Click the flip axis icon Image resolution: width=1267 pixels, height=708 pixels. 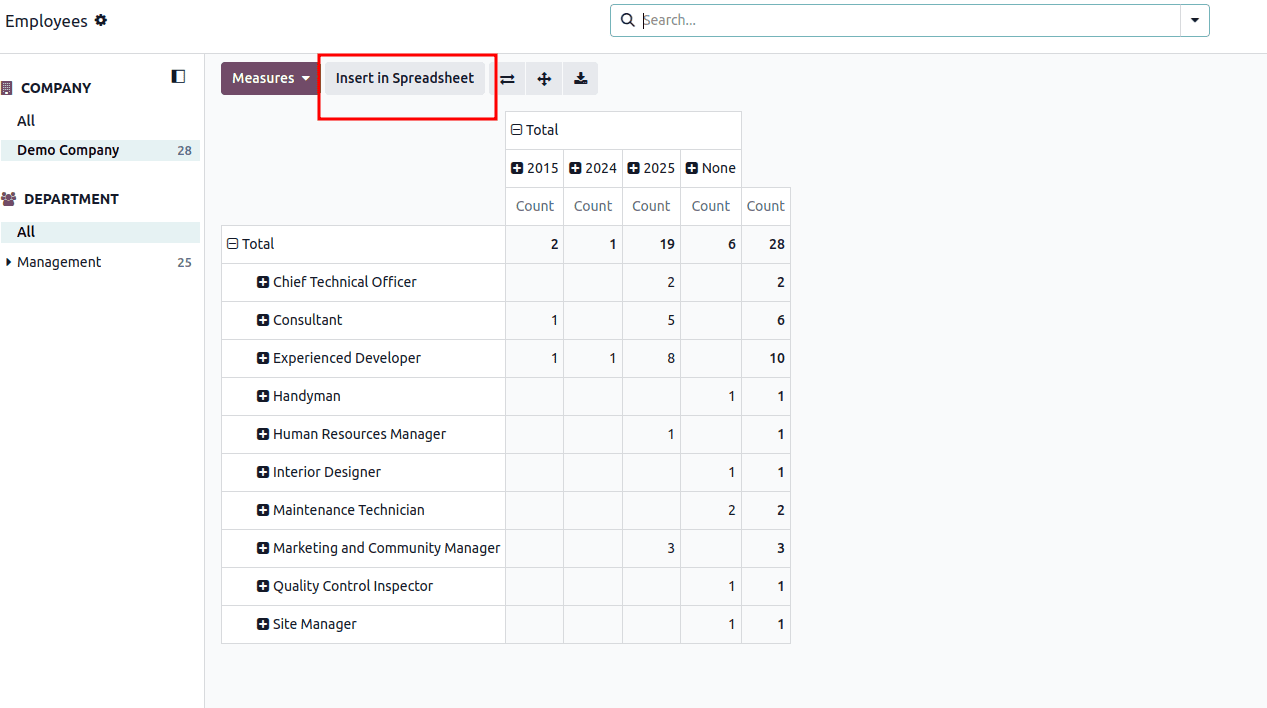click(508, 79)
